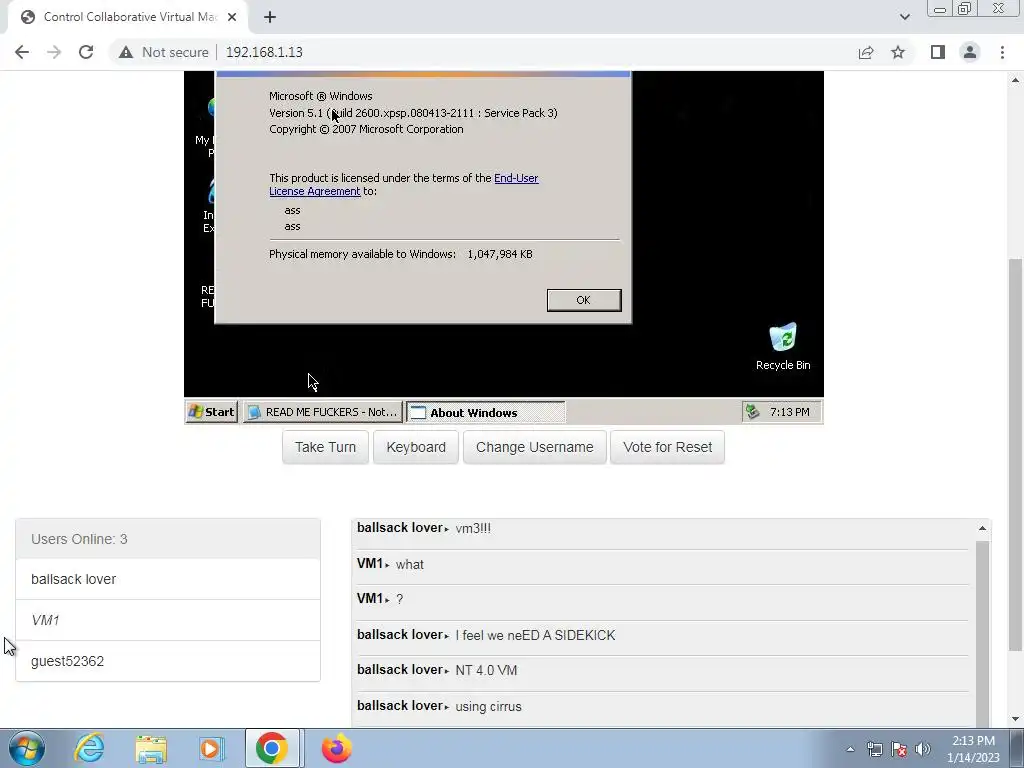Open the host clock showing 2:13 PM

(973, 749)
